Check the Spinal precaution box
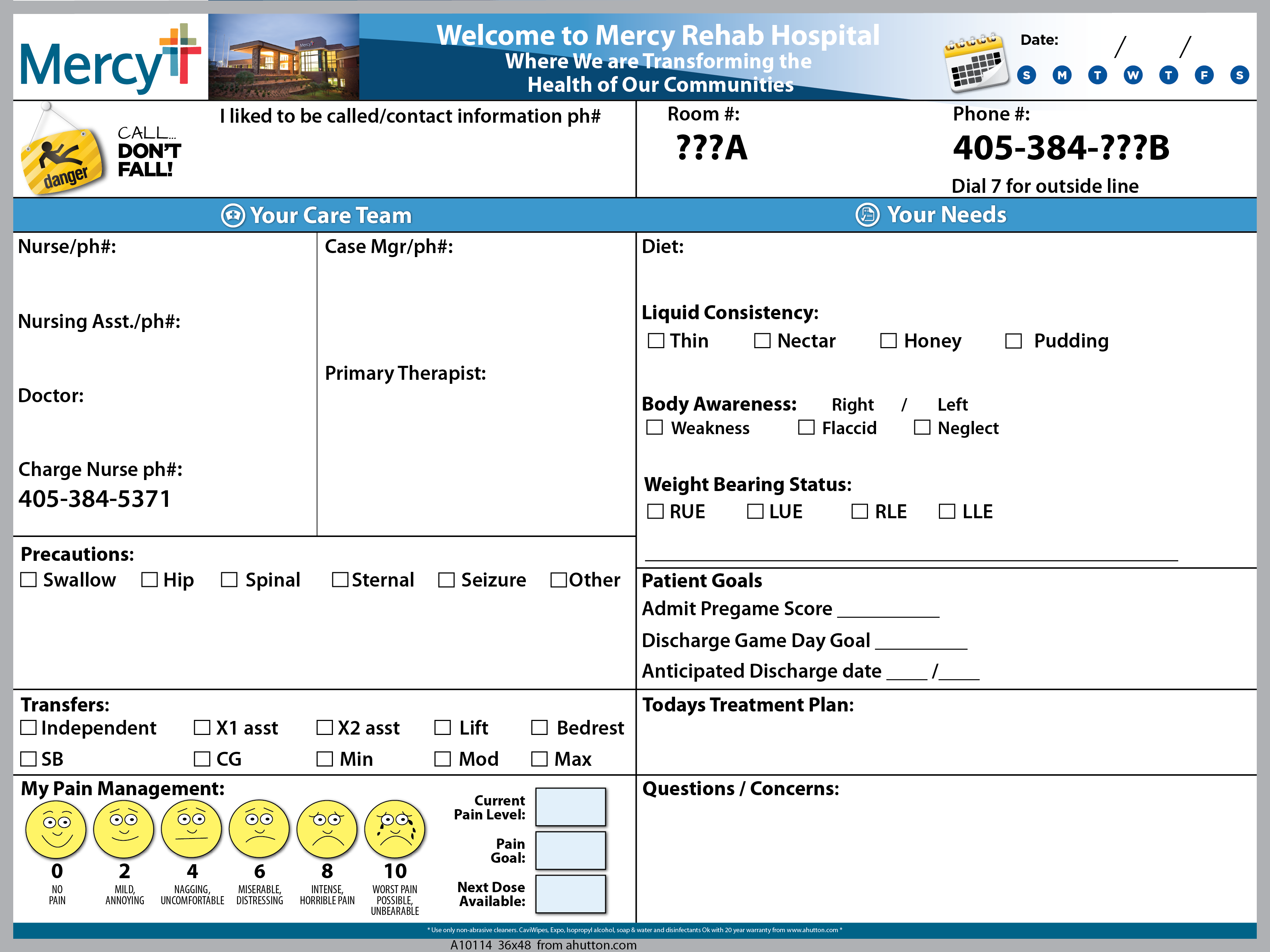 pyautogui.click(x=229, y=580)
